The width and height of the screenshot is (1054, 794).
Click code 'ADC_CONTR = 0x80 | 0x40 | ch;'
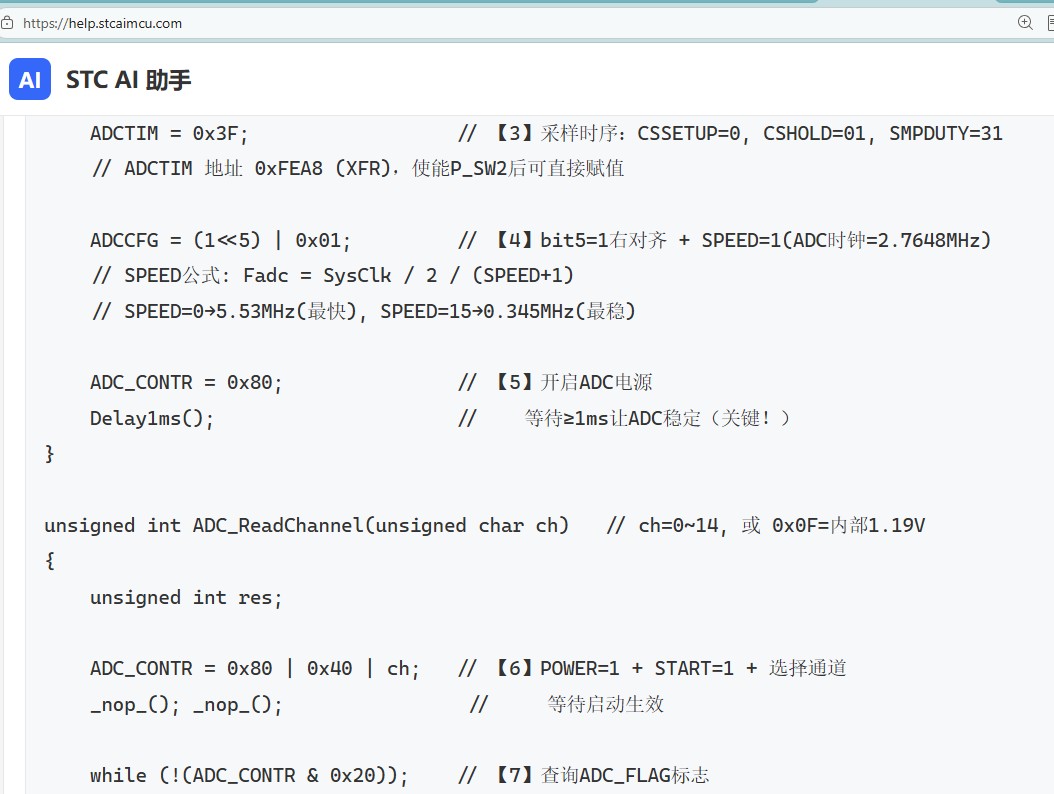coord(255,668)
